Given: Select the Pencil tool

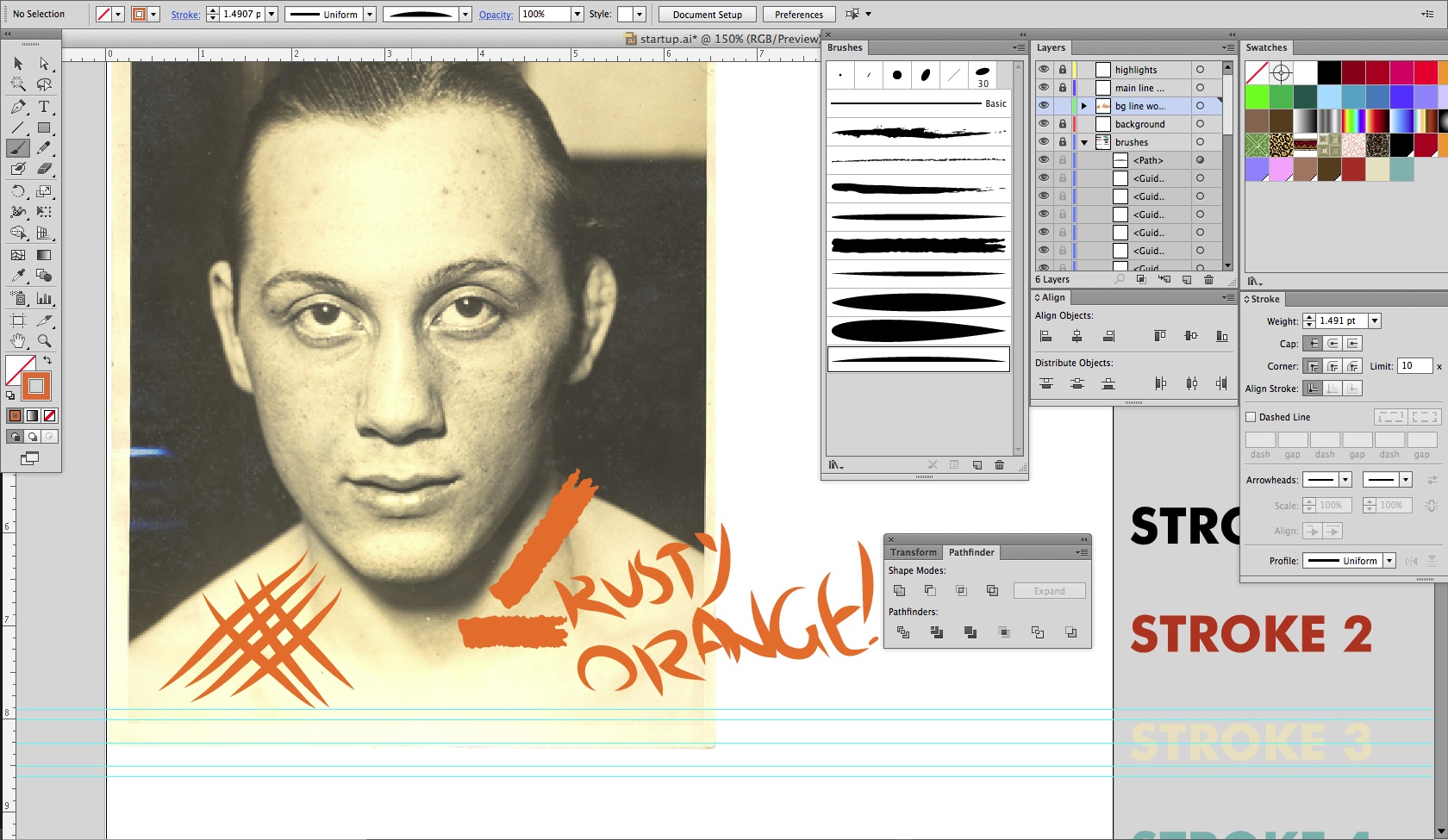Looking at the screenshot, I should click(44, 148).
